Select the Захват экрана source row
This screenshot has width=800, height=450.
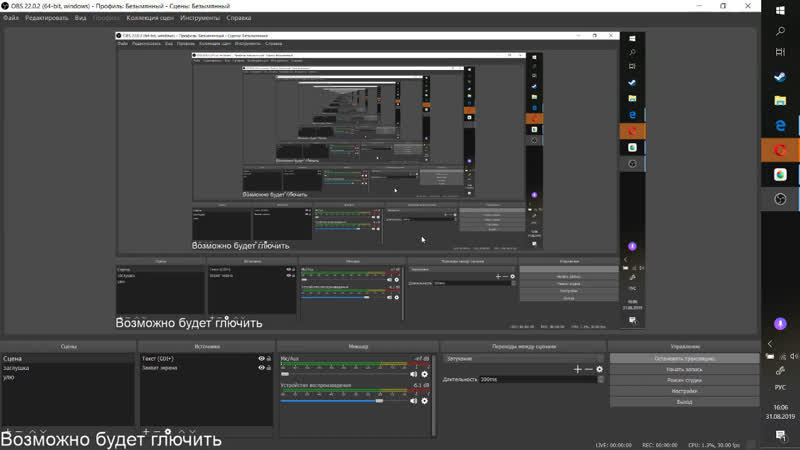pyautogui.click(x=206, y=367)
